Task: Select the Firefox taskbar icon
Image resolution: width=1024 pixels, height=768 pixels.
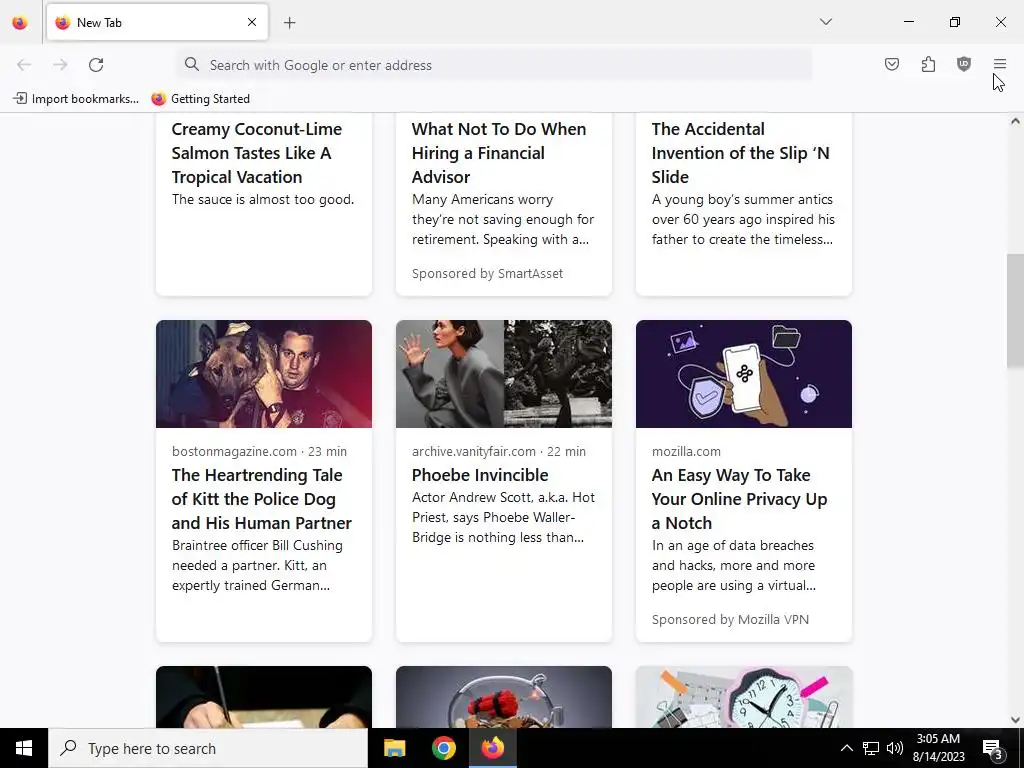Action: click(493, 748)
